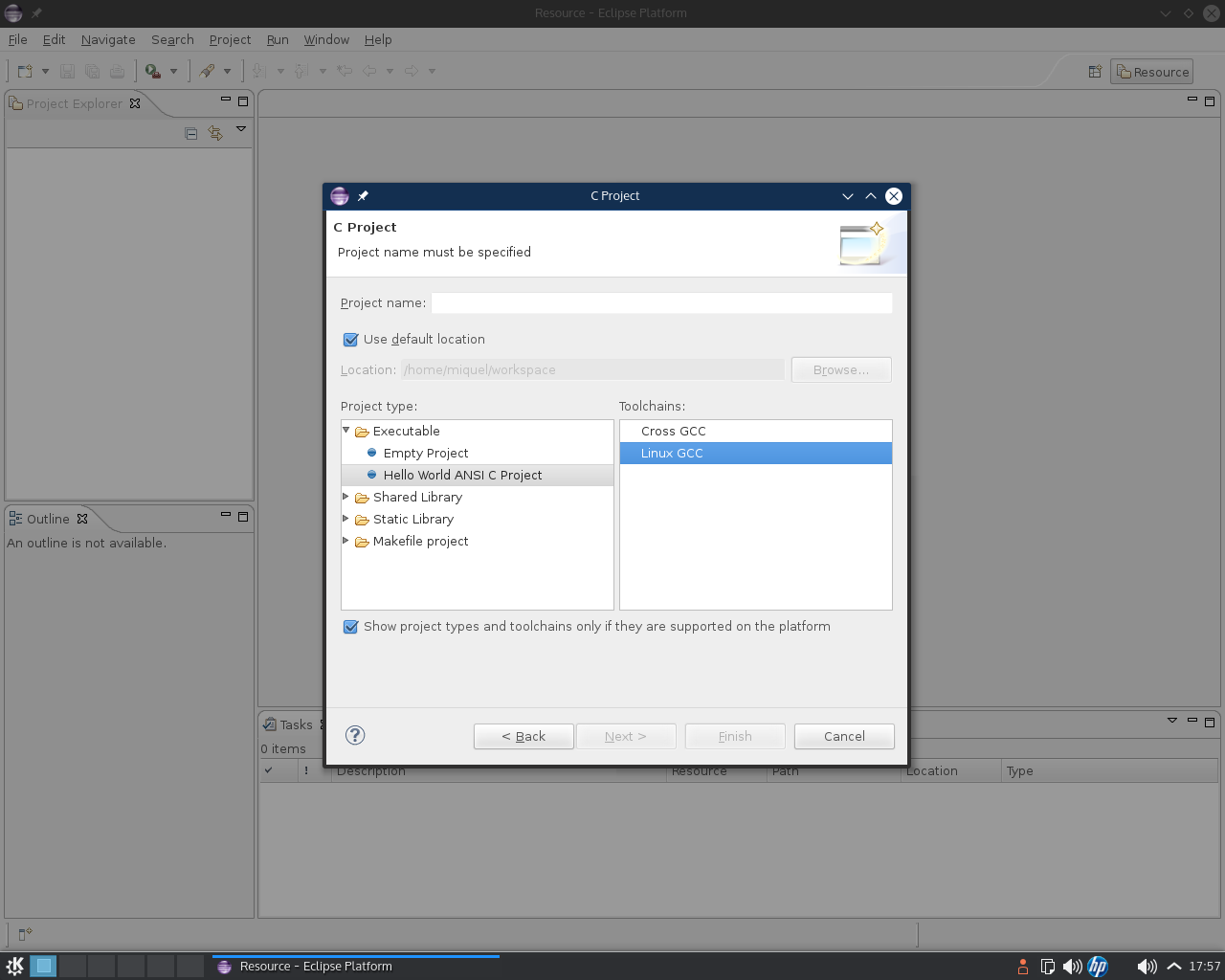Image resolution: width=1225 pixels, height=980 pixels.
Task: Maximize the editor area
Action: [x=1210, y=100]
